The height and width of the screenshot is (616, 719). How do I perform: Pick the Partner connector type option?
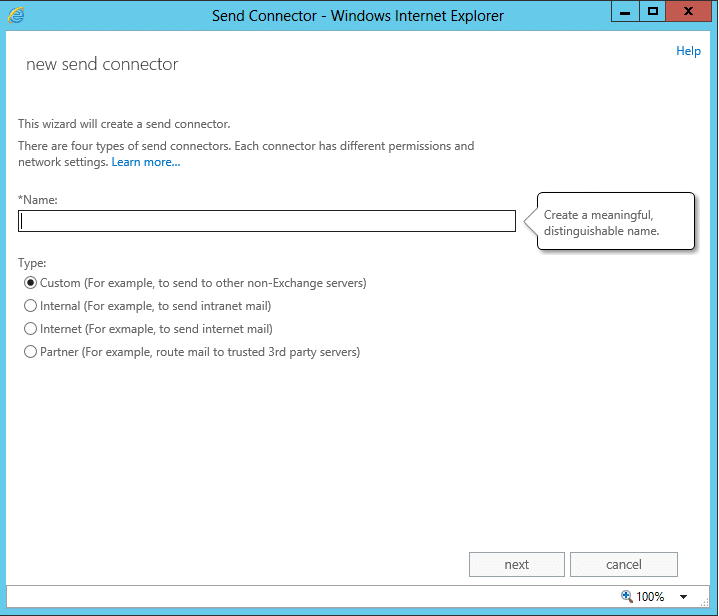coord(30,352)
